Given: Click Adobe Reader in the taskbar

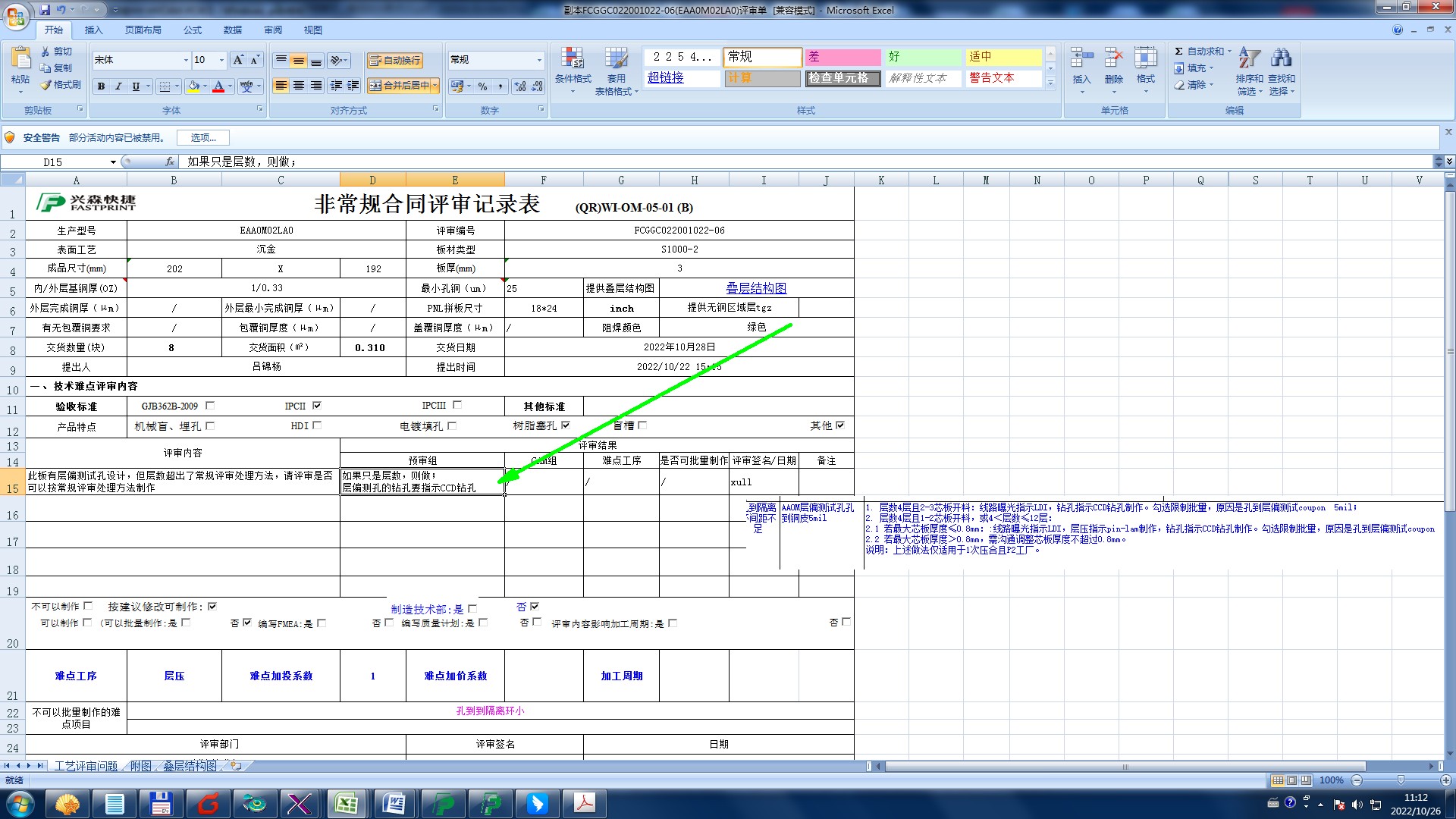Looking at the screenshot, I should [585, 803].
